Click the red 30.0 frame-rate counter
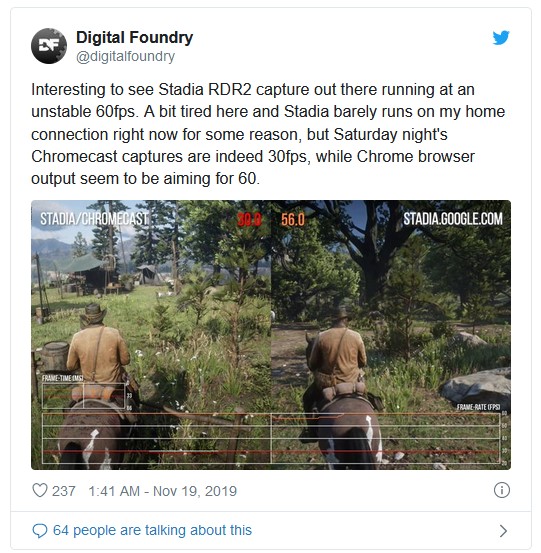This screenshot has width=541, height=553. click(x=249, y=220)
